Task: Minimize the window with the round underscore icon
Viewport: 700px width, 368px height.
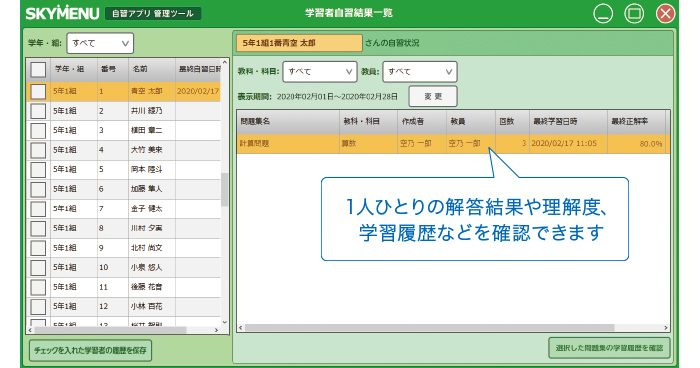Action: 603,13
